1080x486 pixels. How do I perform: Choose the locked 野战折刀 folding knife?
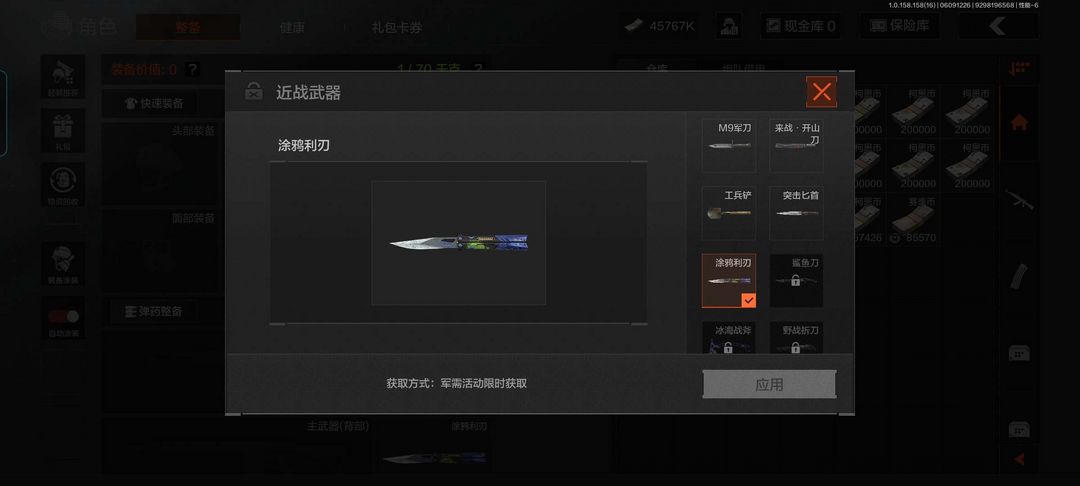[x=796, y=338]
